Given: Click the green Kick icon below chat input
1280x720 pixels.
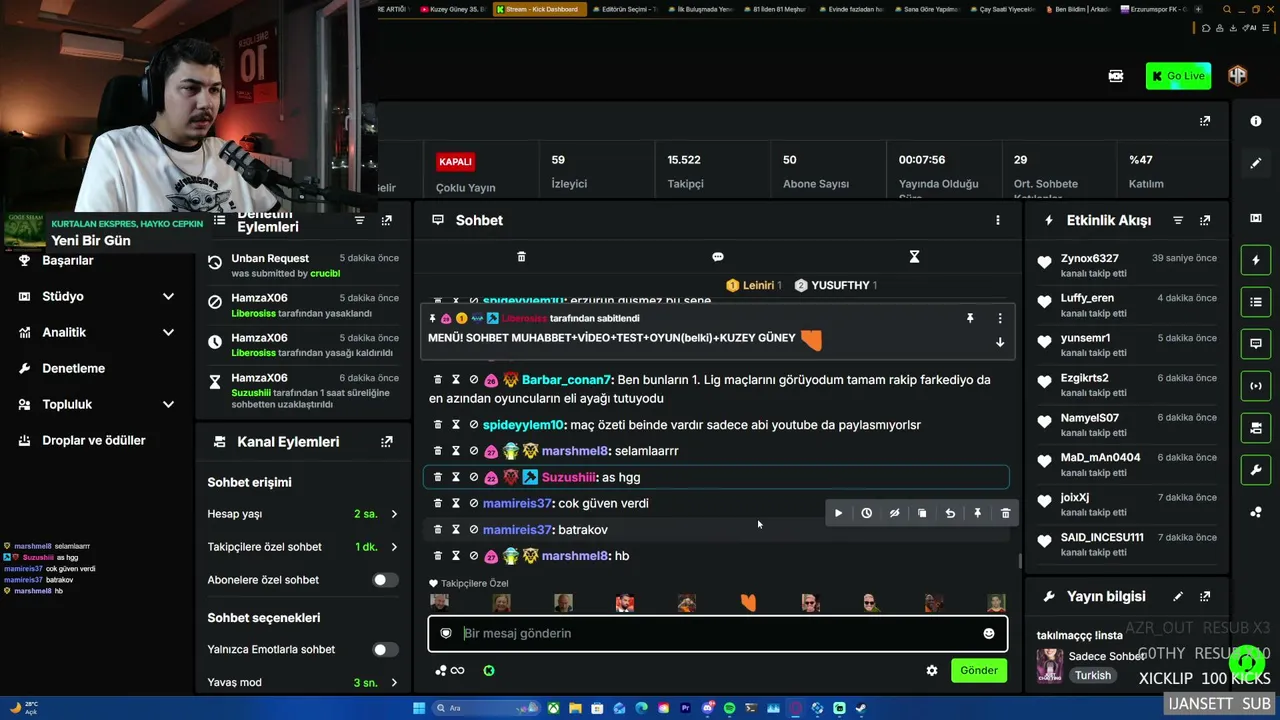Looking at the screenshot, I should coord(489,671).
